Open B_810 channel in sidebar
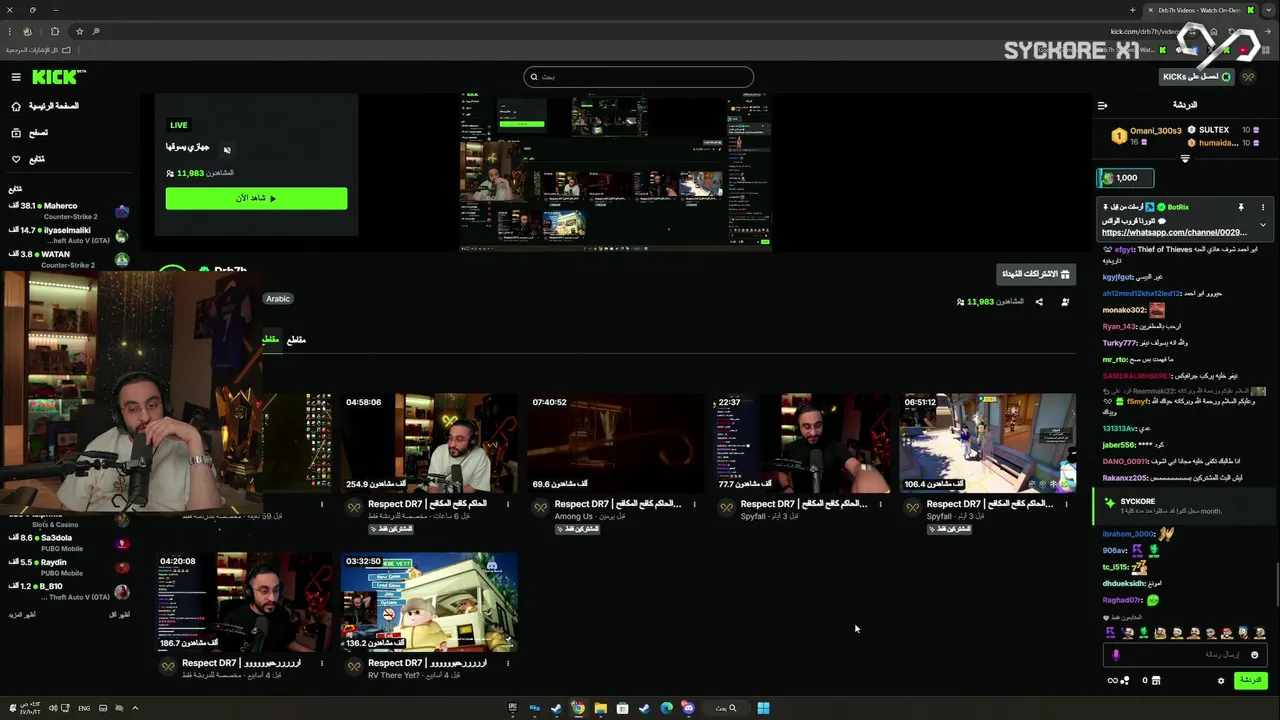1280x720 pixels. click(70, 591)
